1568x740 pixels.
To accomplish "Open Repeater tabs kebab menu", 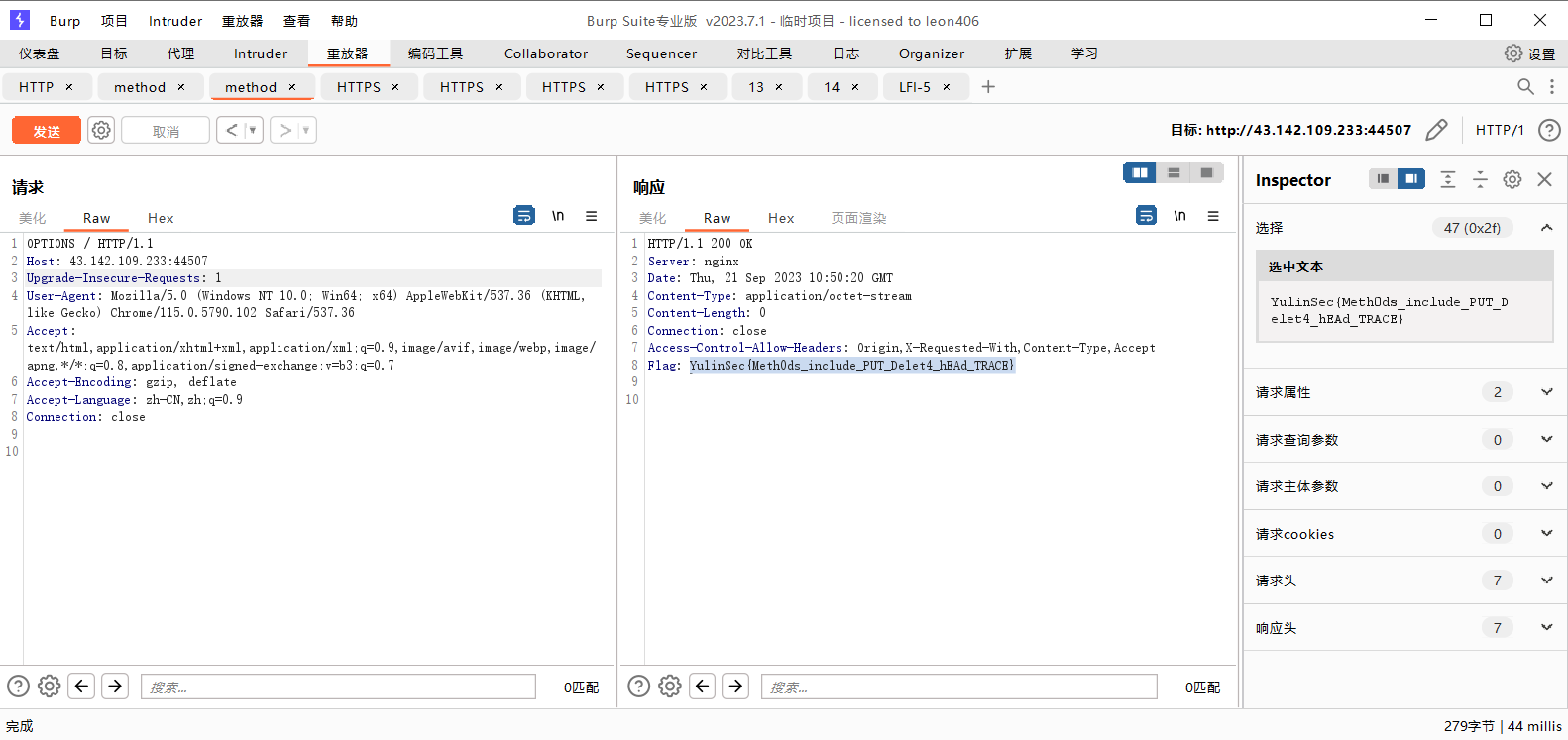I will (x=1552, y=87).
